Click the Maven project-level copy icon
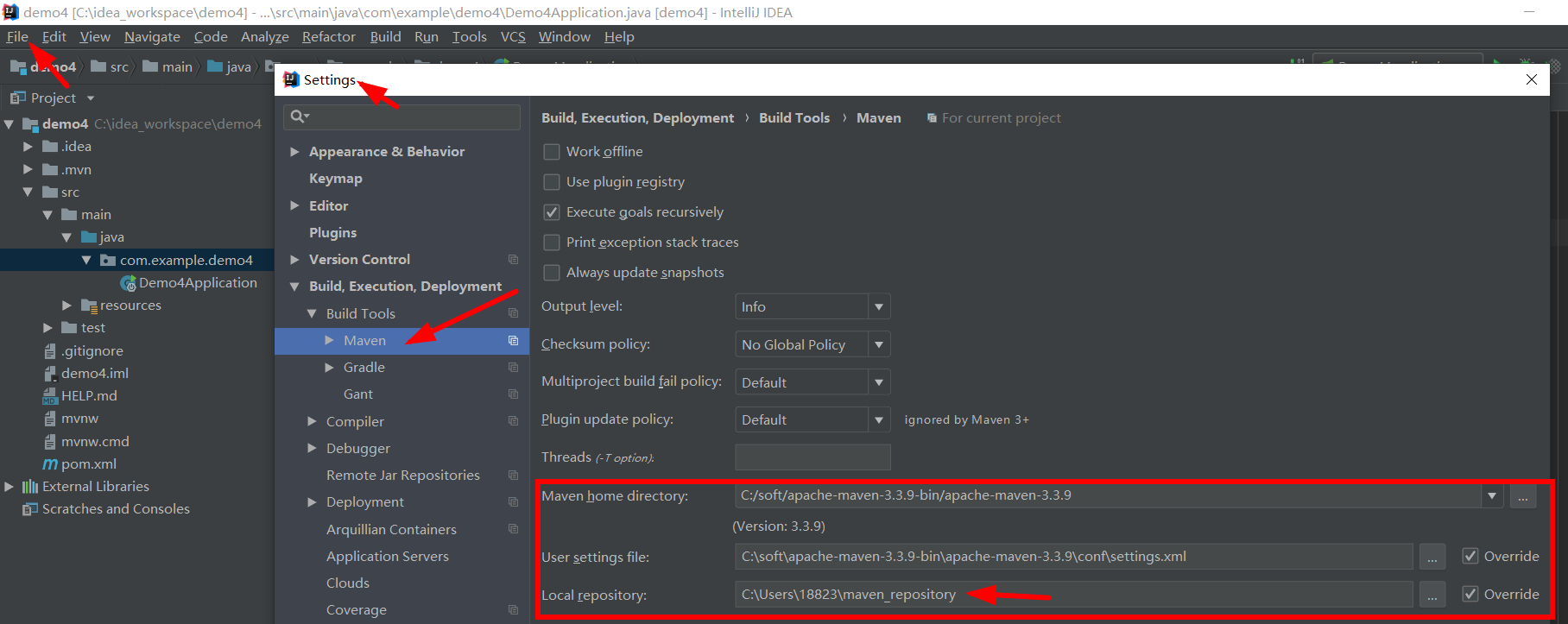1568x624 pixels. tap(513, 340)
